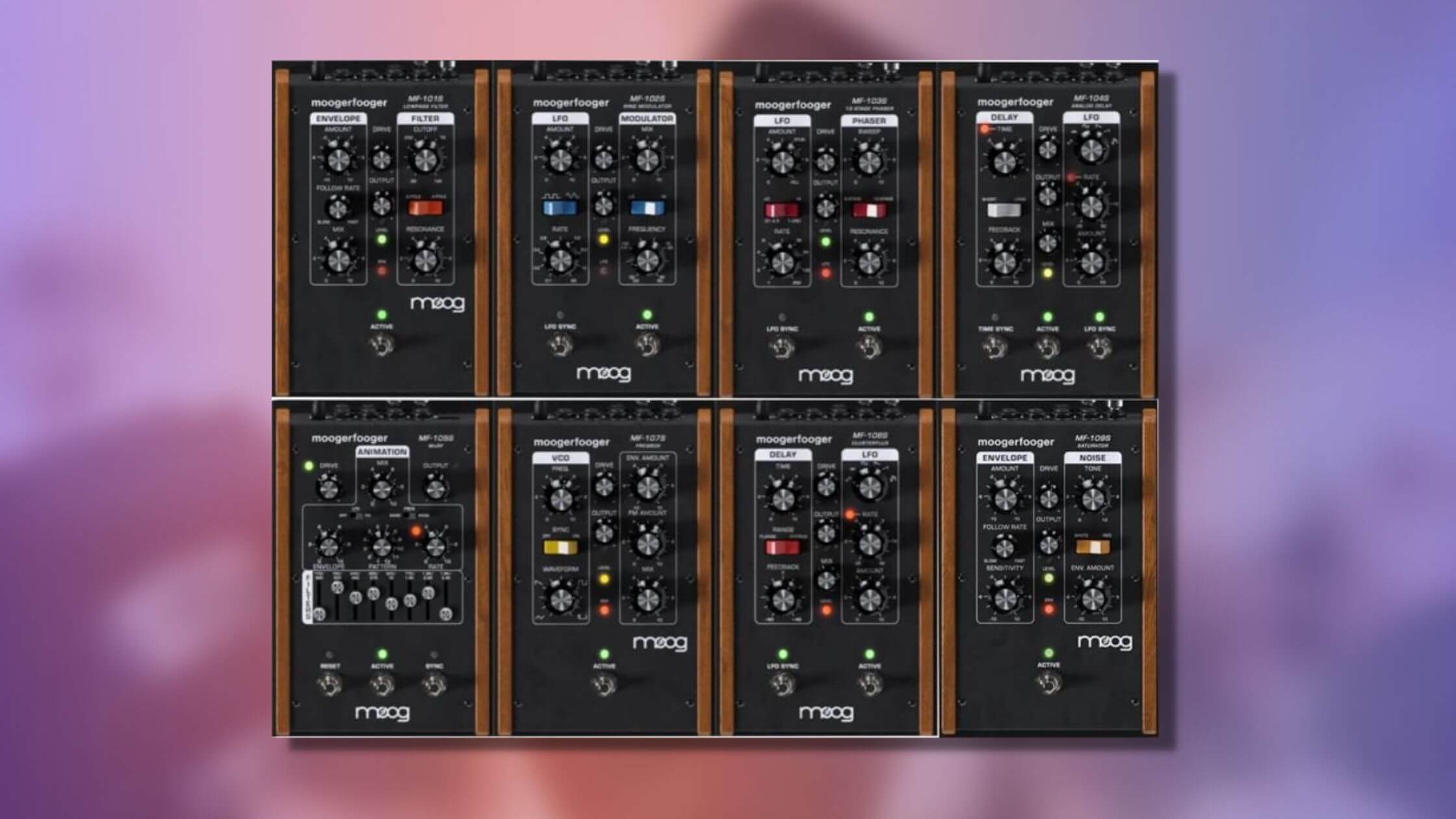Screen dimensions: 1456x819
Task: Toggle the LFO Sync footswitch on MF-104S Delay
Action: (x=1100, y=348)
